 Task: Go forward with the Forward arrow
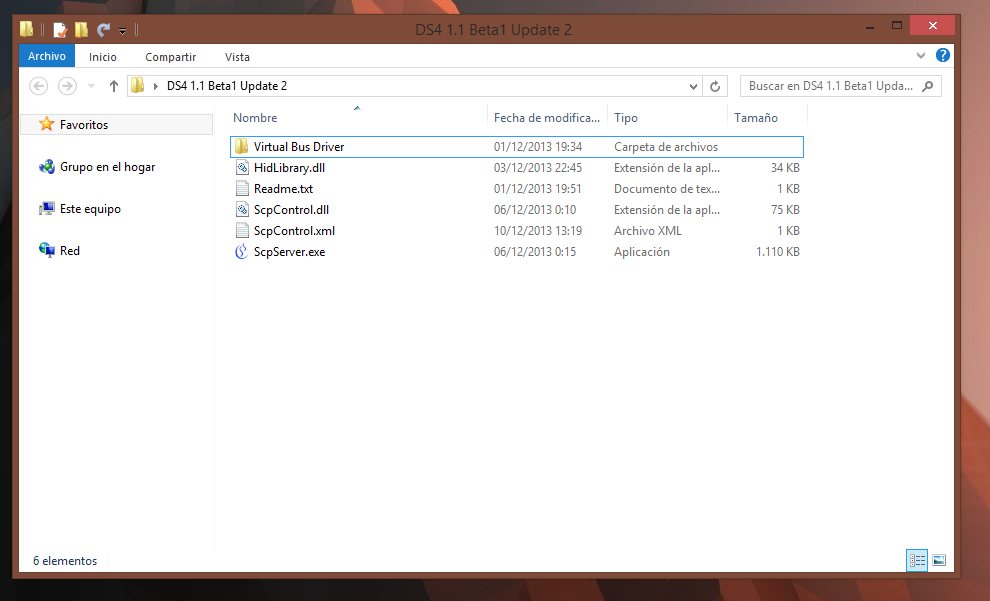pyautogui.click(x=67, y=86)
